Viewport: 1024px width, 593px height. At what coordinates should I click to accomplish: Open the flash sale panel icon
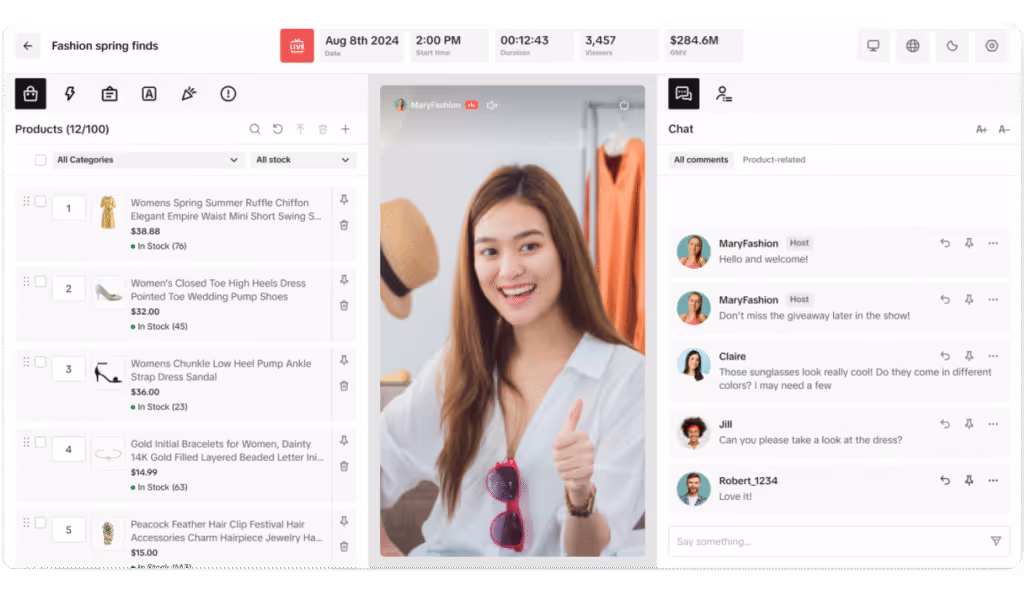click(69, 93)
